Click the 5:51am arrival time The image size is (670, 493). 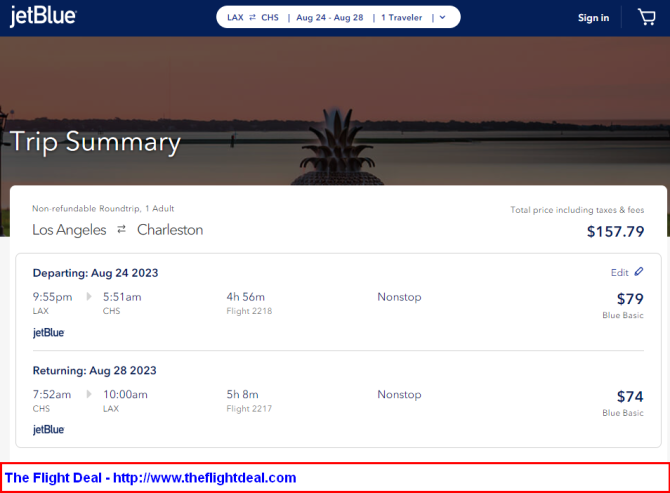click(x=122, y=297)
